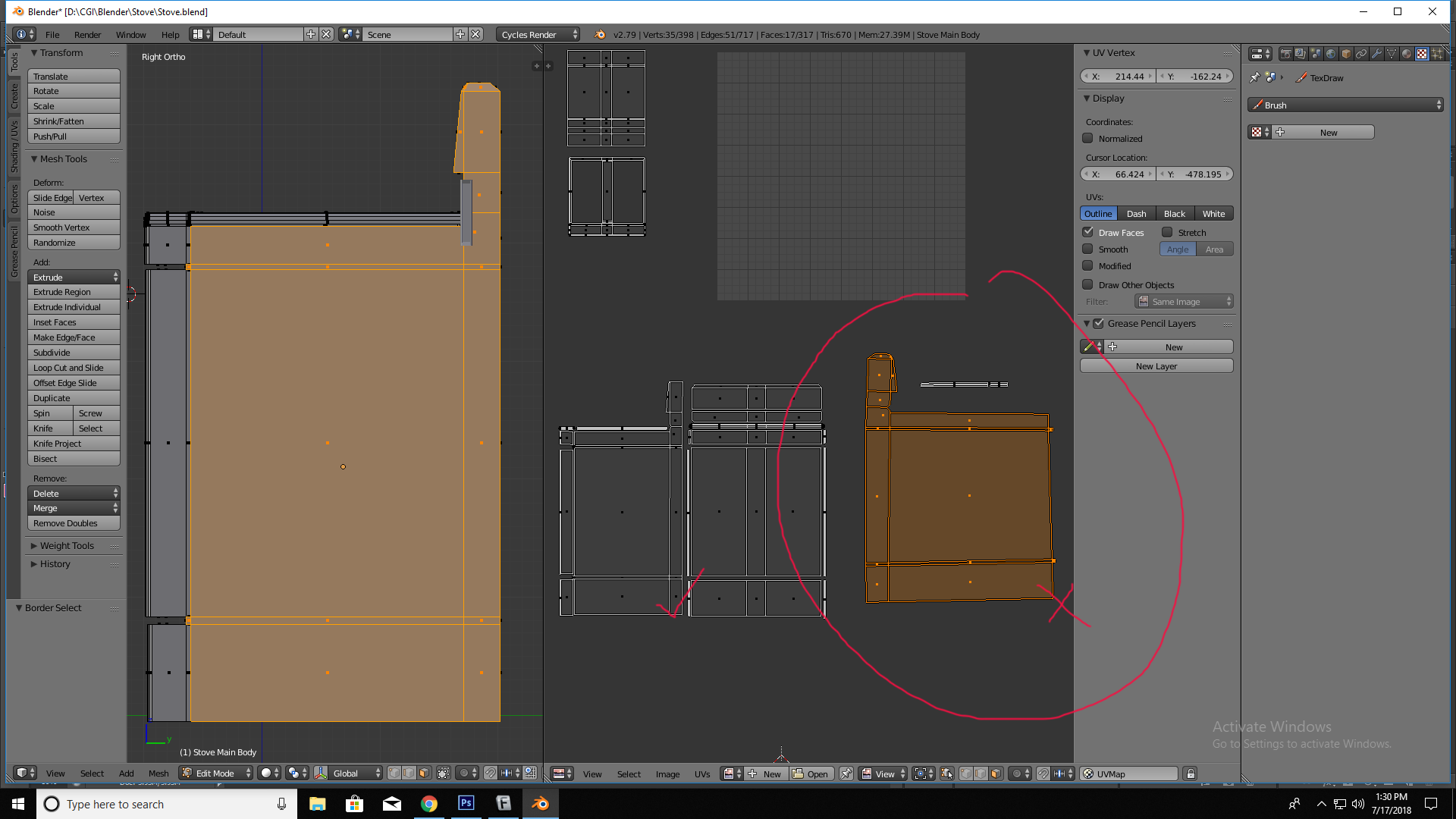Select face select mode in 3D view

click(425, 773)
